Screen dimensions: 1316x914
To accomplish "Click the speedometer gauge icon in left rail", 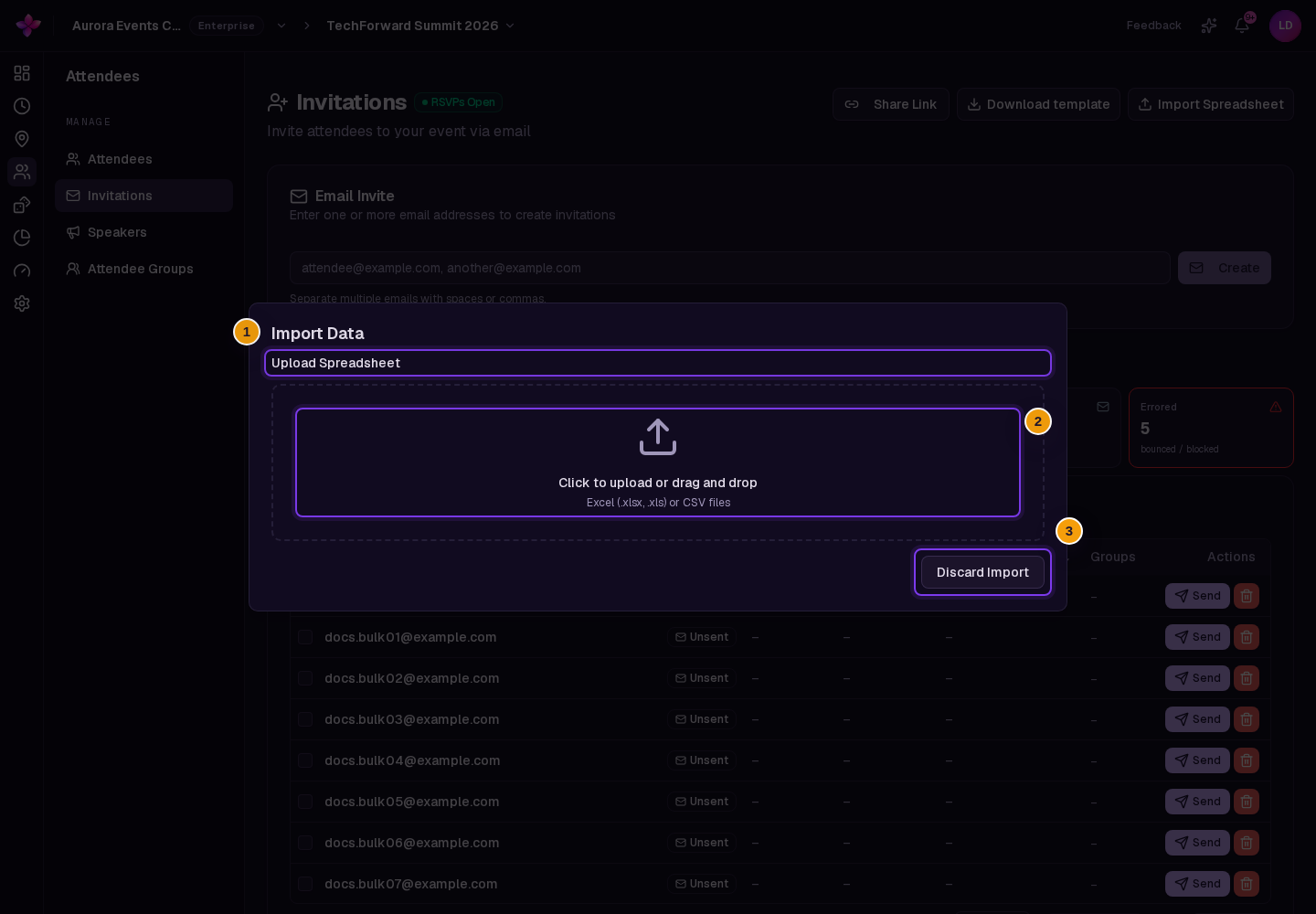I will [22, 271].
